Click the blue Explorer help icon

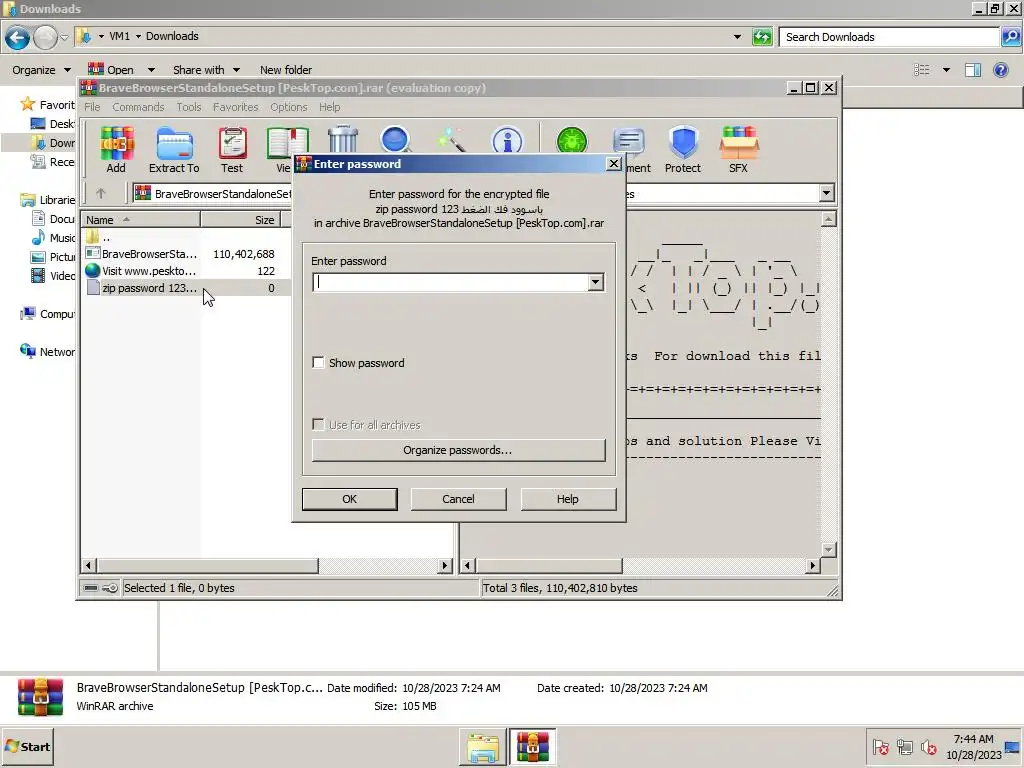coord(1000,70)
